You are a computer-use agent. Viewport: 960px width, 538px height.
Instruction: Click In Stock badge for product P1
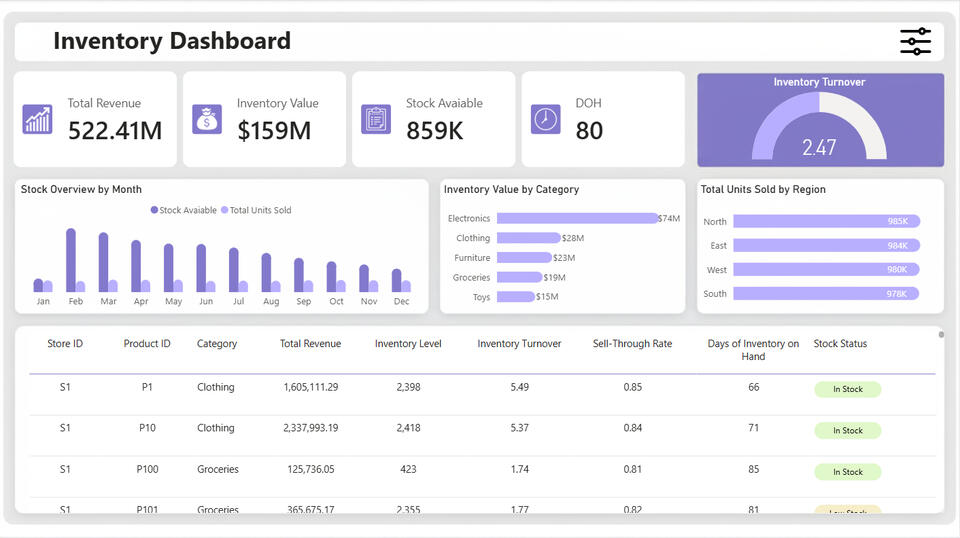(847, 389)
